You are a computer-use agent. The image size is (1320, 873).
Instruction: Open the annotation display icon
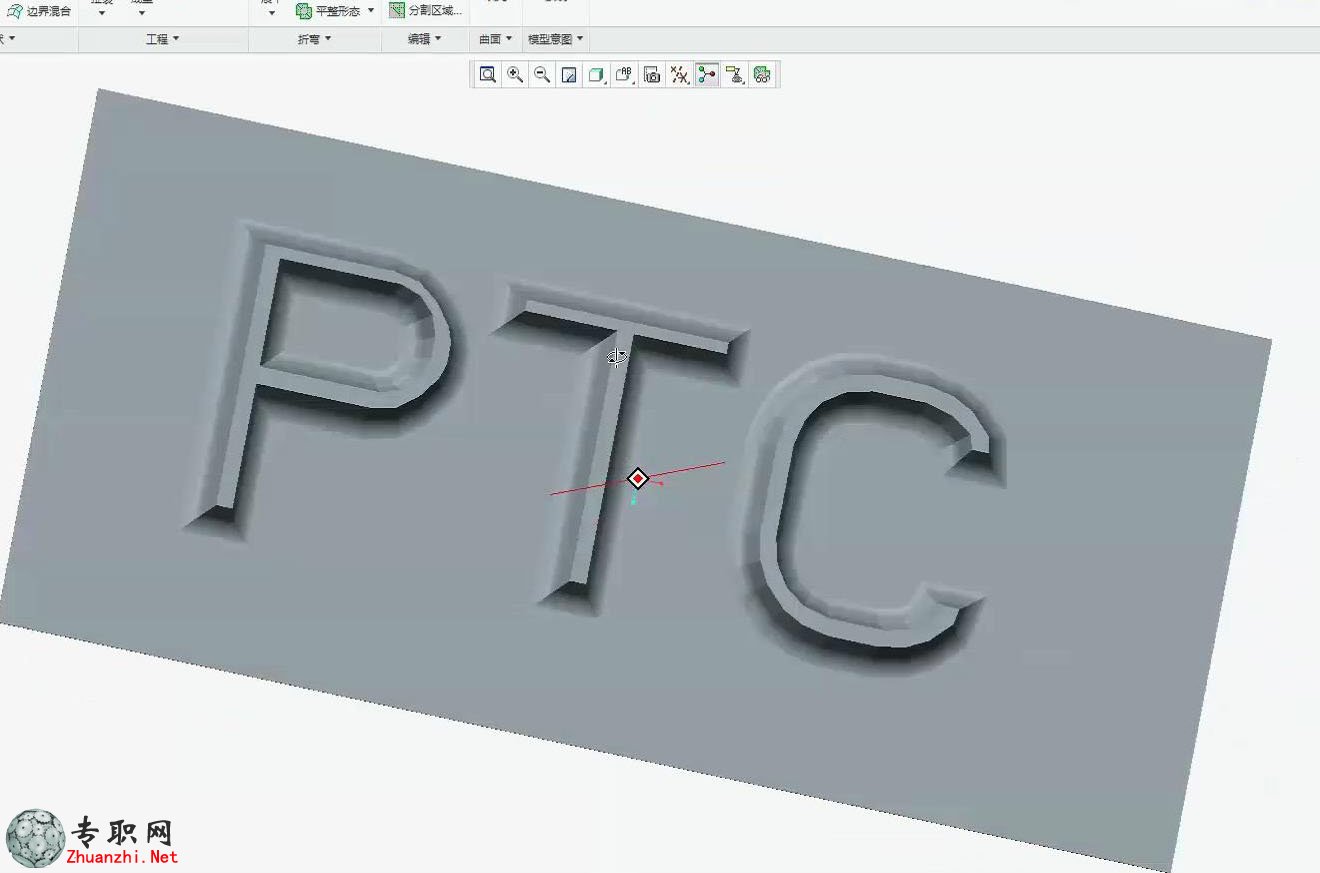(x=735, y=75)
